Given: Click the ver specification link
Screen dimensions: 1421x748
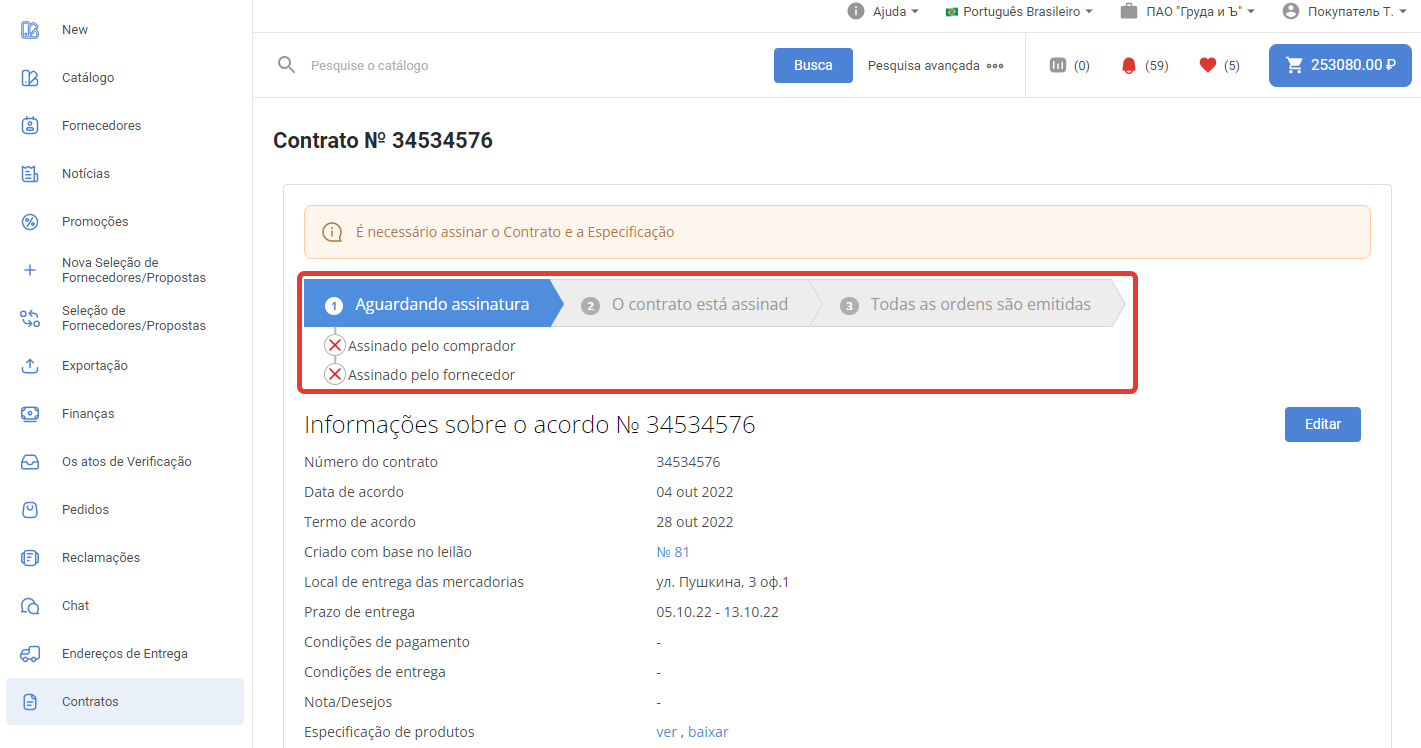Looking at the screenshot, I should click(666, 732).
